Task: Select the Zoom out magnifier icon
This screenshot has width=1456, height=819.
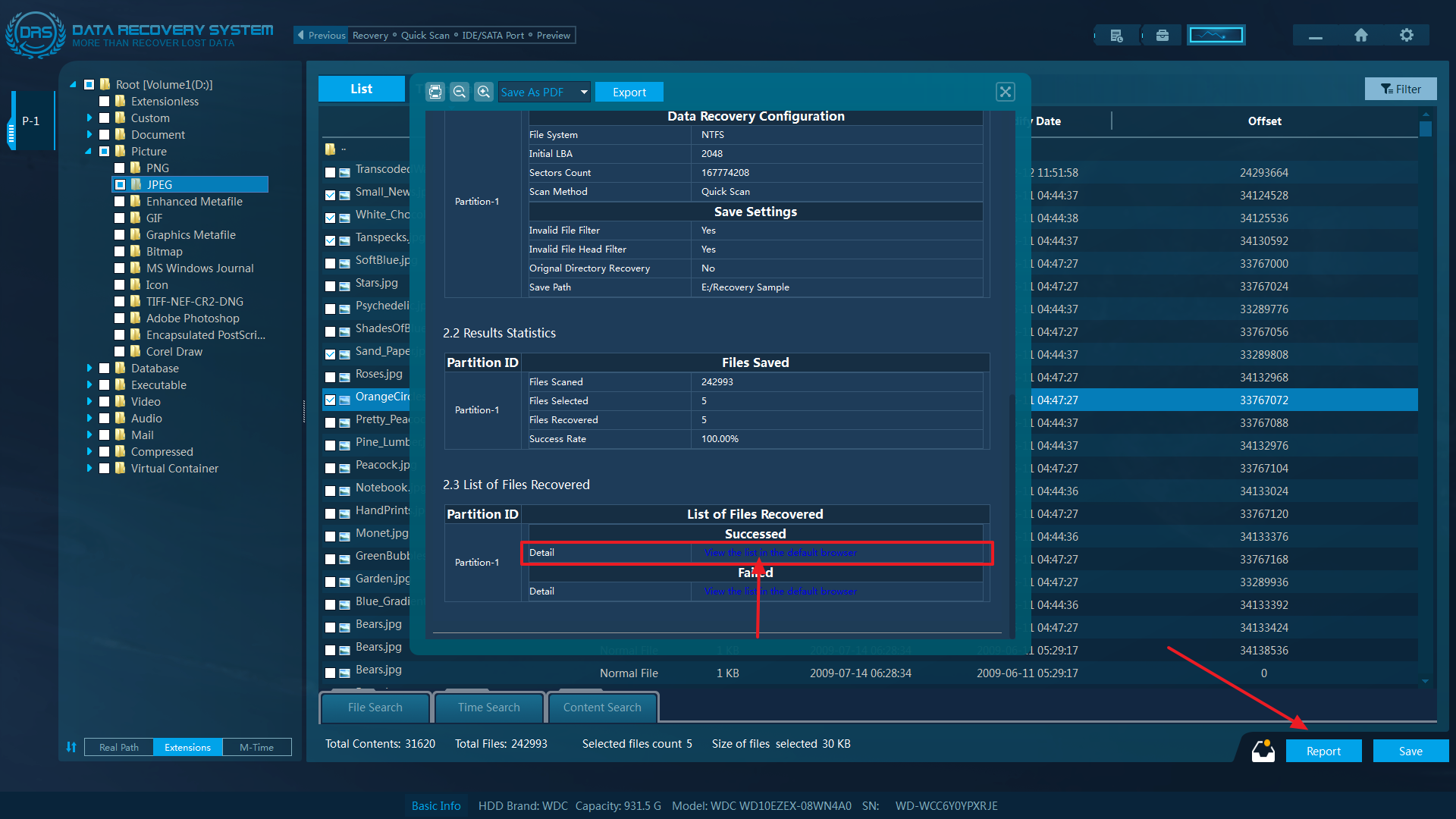Action: click(460, 92)
